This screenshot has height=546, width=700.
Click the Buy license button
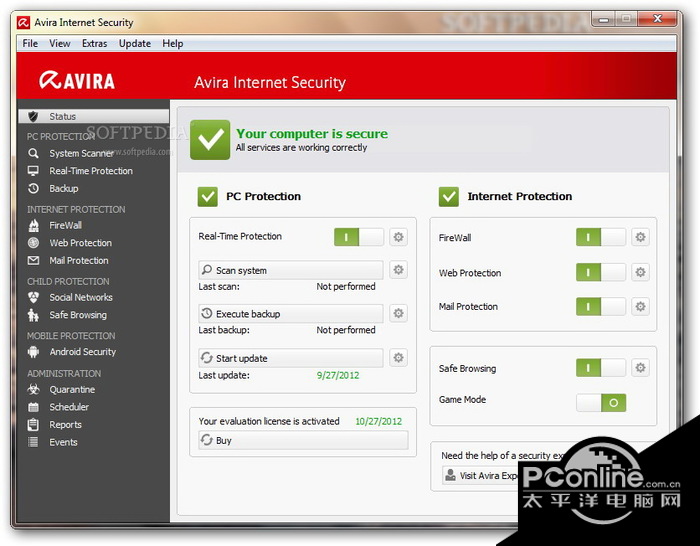(303, 440)
